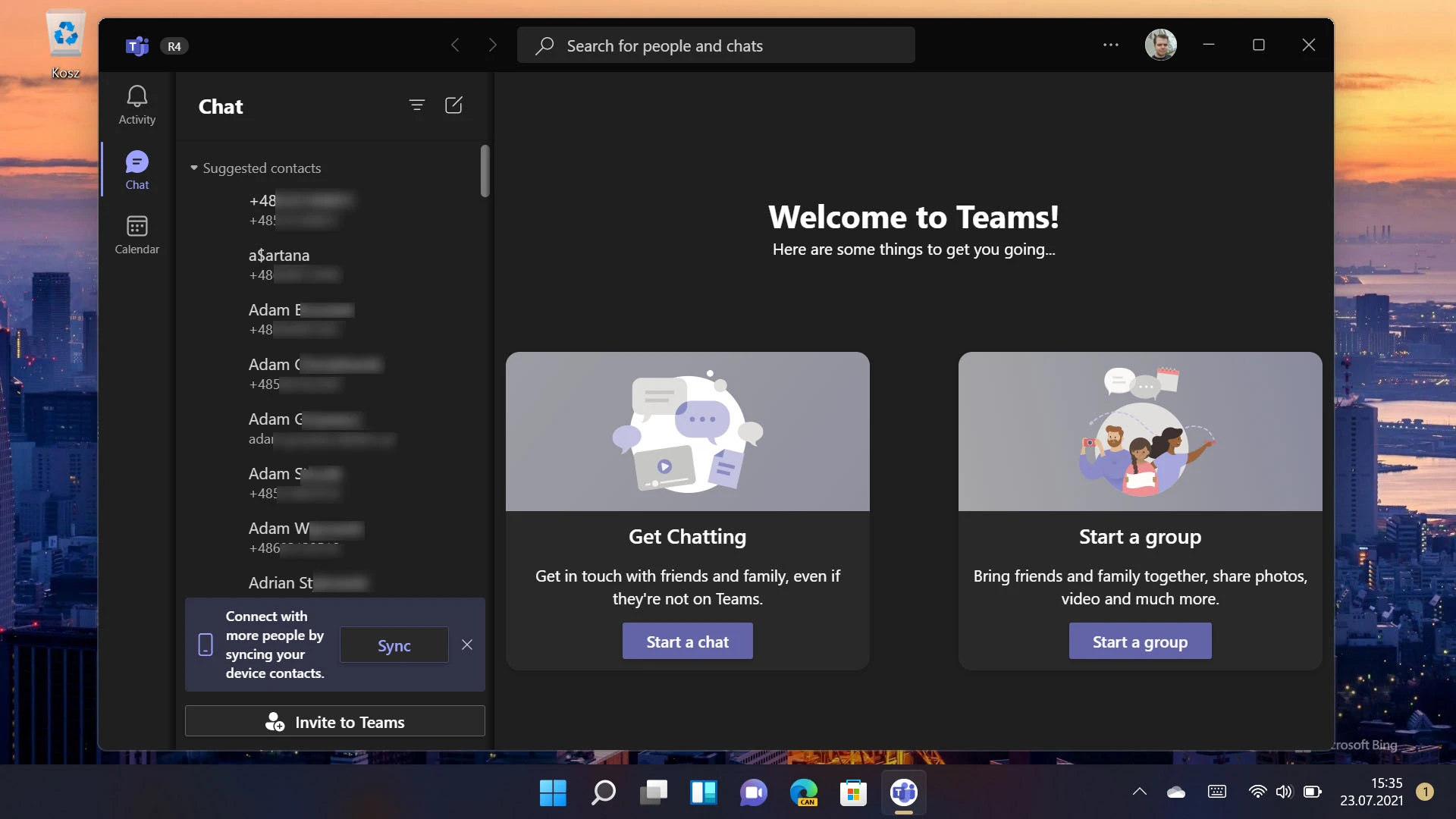Go back with the left arrow
The width and height of the screenshot is (1456, 819).
pos(455,45)
